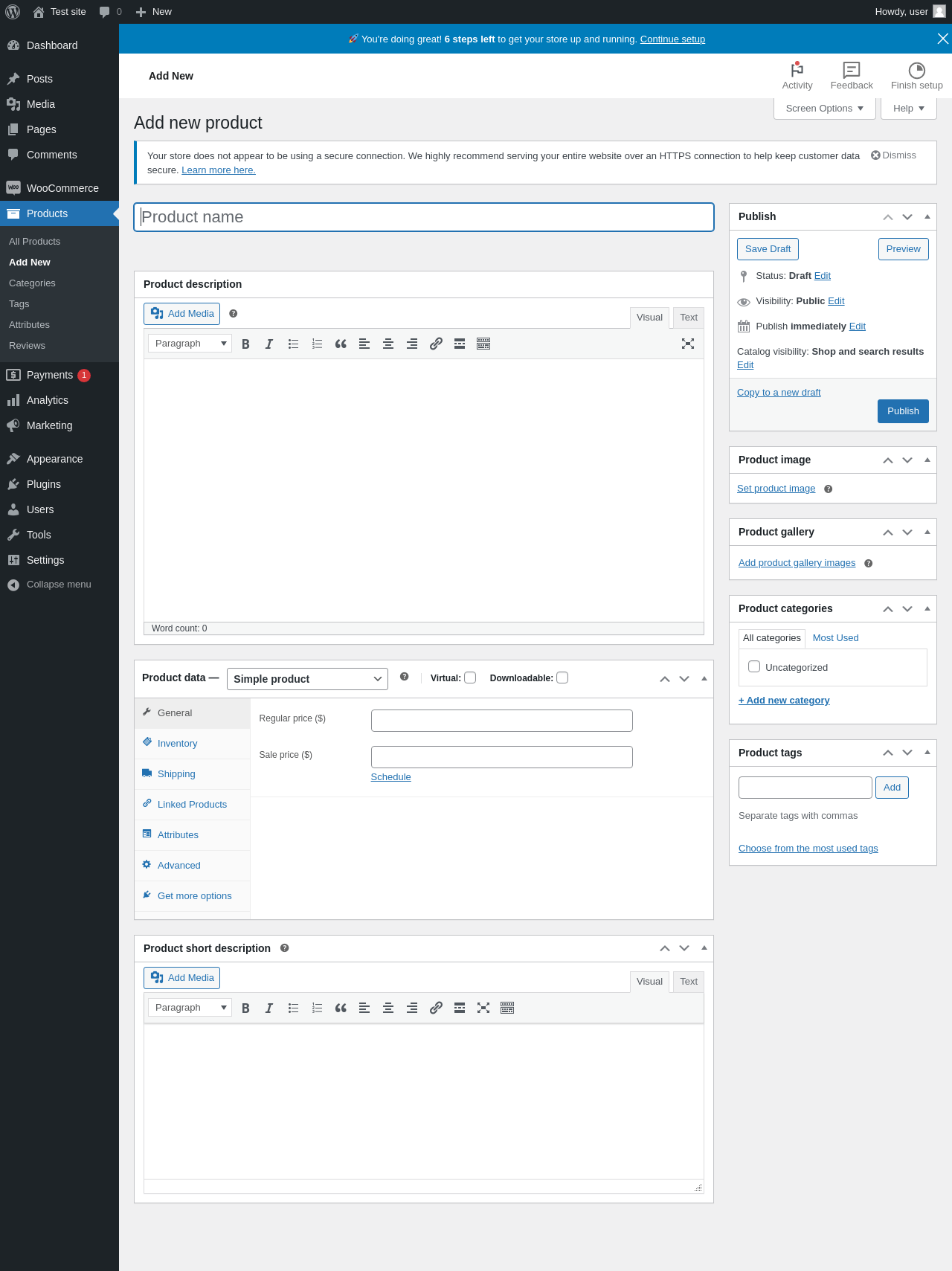Viewport: 952px width, 1271px height.
Task: Open Paragraph dropdown in Product short description
Action: coord(190,1008)
